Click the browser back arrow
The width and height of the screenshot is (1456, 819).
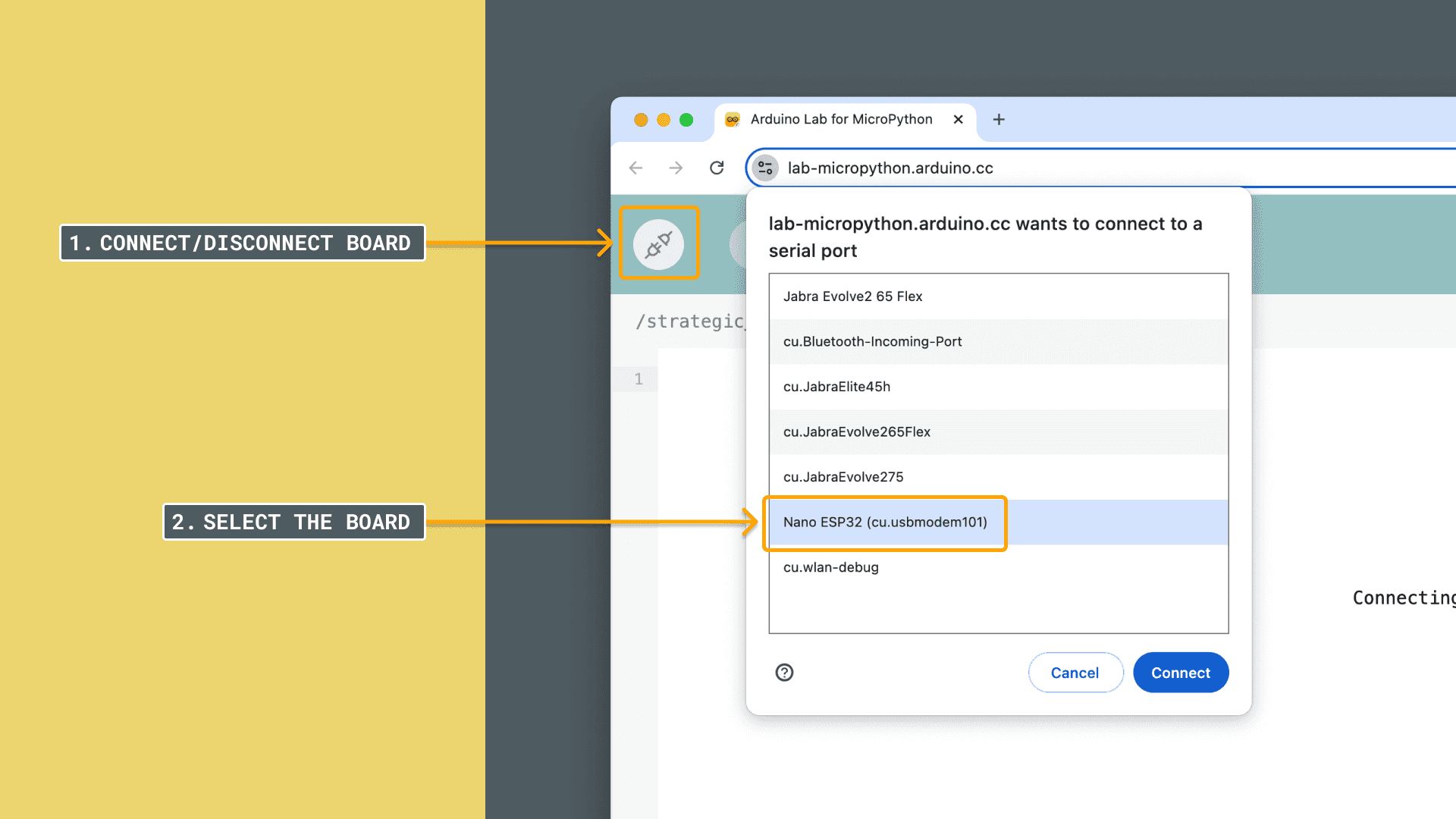pos(635,168)
